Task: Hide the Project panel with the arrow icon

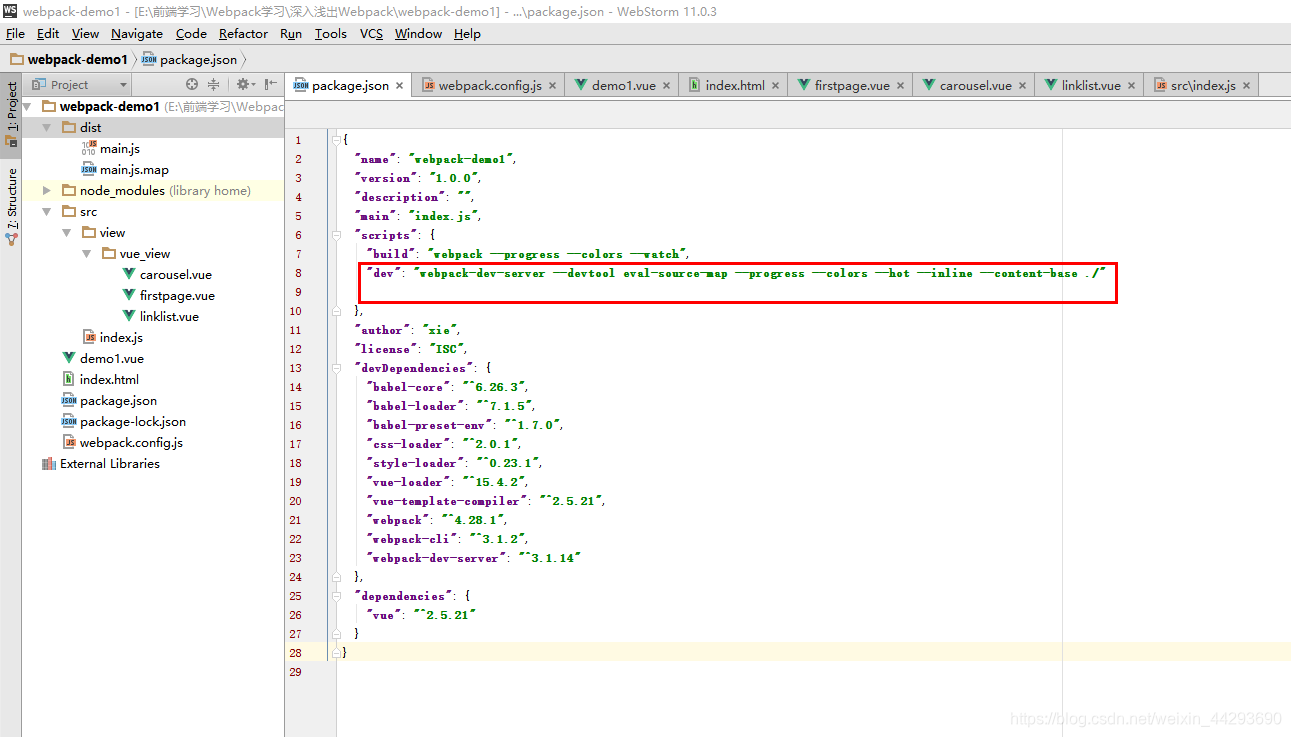Action: 270,85
